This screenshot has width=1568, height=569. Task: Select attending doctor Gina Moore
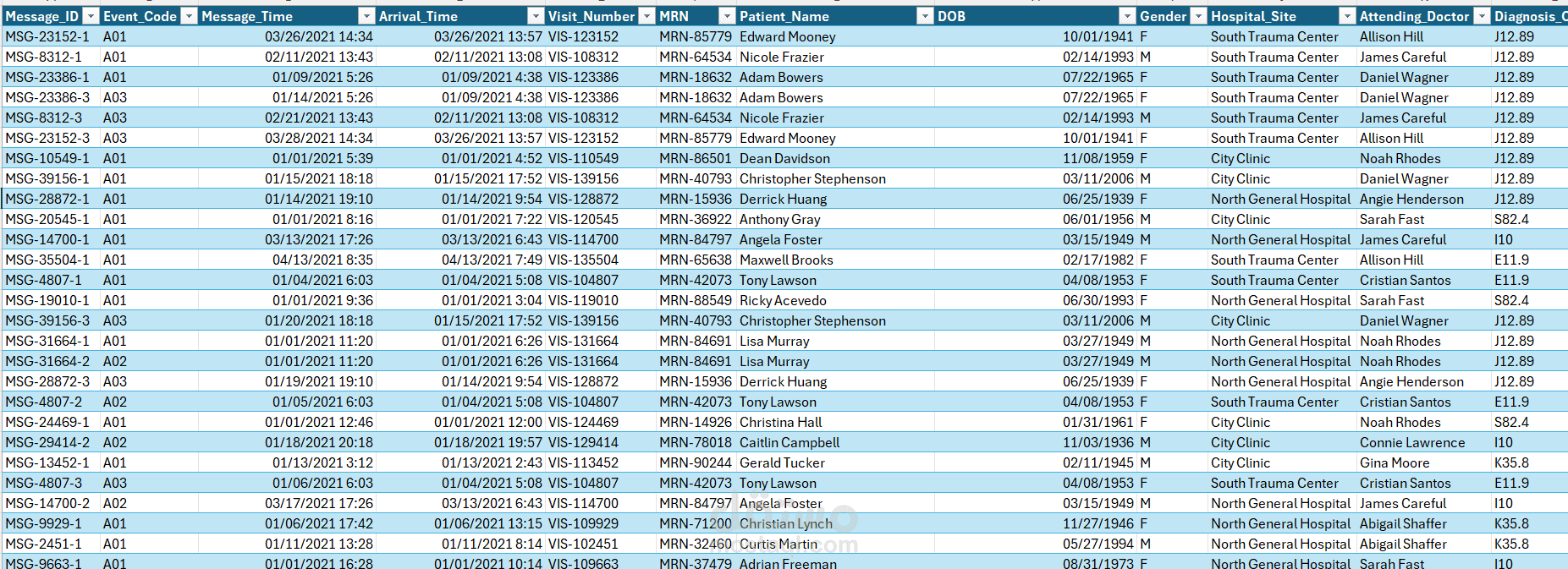[x=1395, y=462]
